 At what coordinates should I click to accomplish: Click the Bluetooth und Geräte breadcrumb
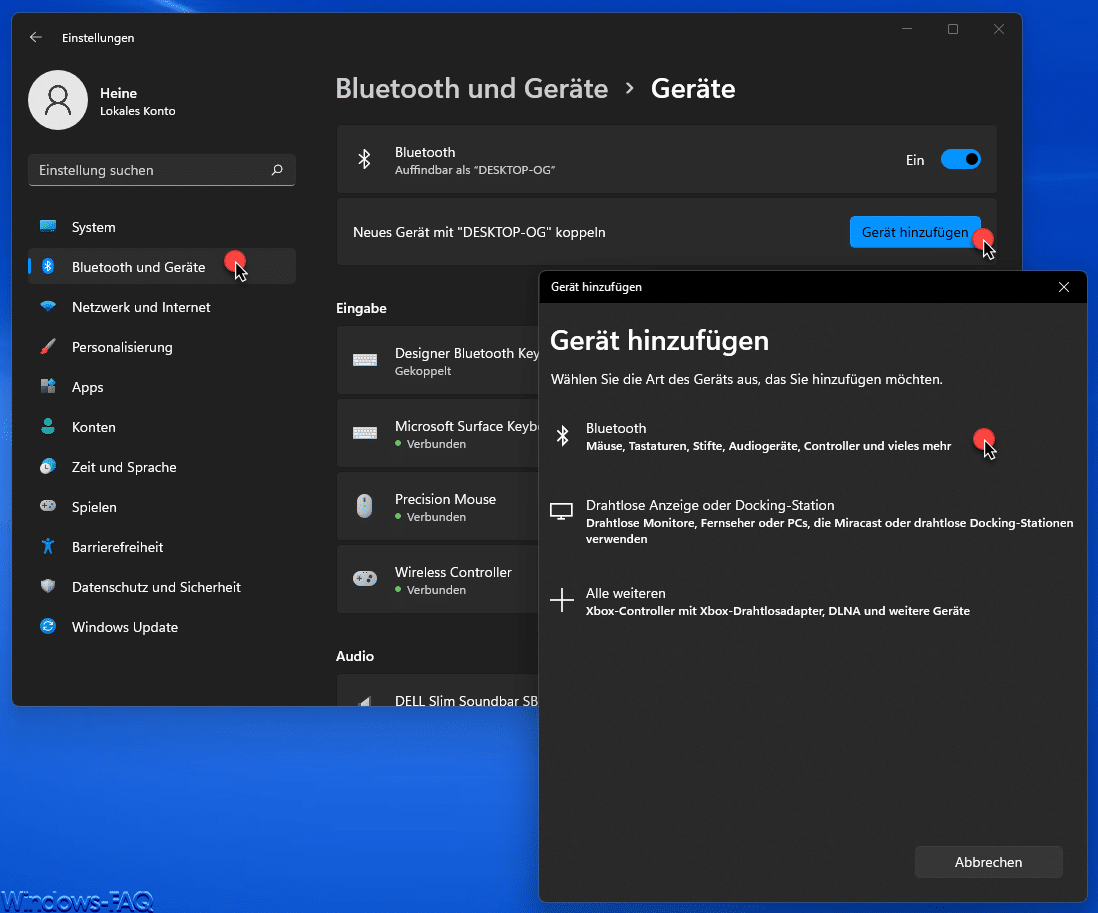[471, 88]
